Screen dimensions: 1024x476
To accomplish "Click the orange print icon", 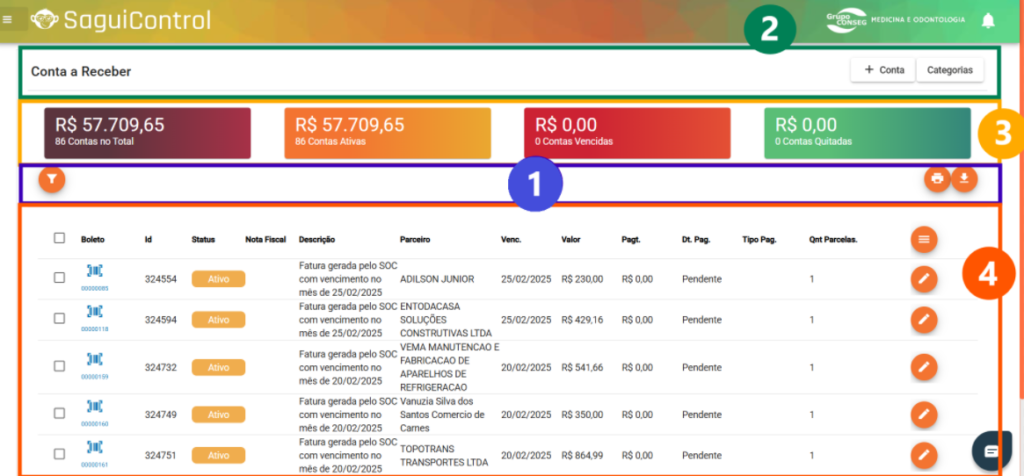I will (936, 180).
